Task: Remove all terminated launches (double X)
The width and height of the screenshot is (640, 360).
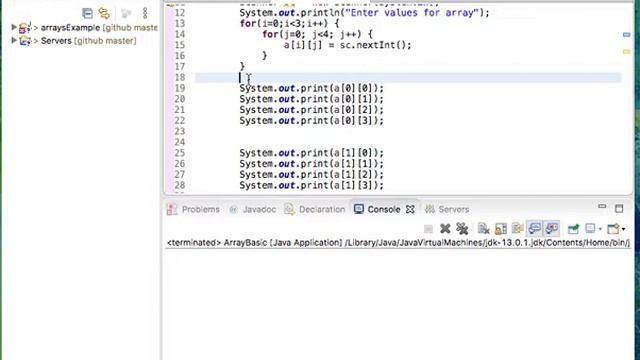Action: [462, 229]
